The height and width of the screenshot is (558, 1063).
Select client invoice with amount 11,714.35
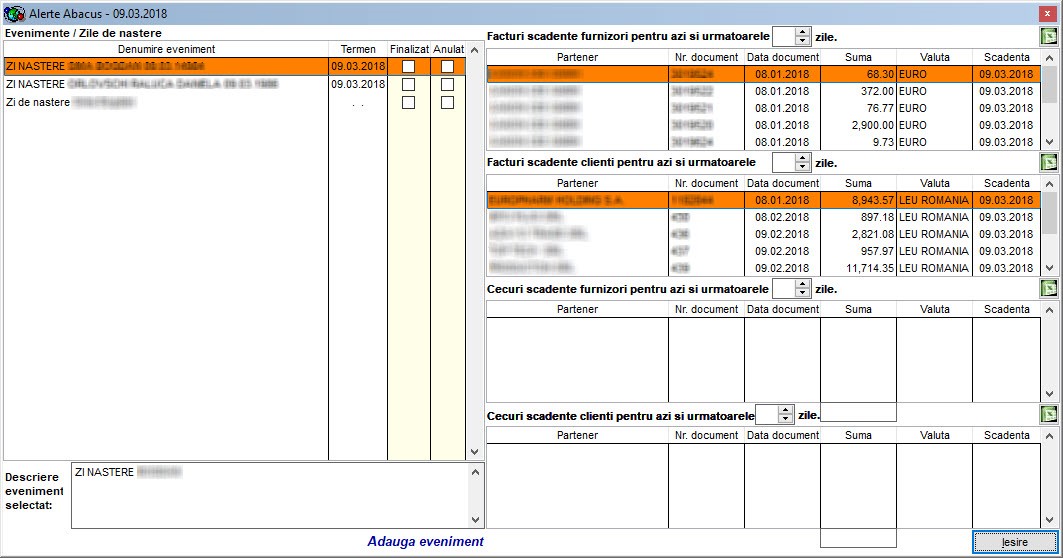click(763, 268)
